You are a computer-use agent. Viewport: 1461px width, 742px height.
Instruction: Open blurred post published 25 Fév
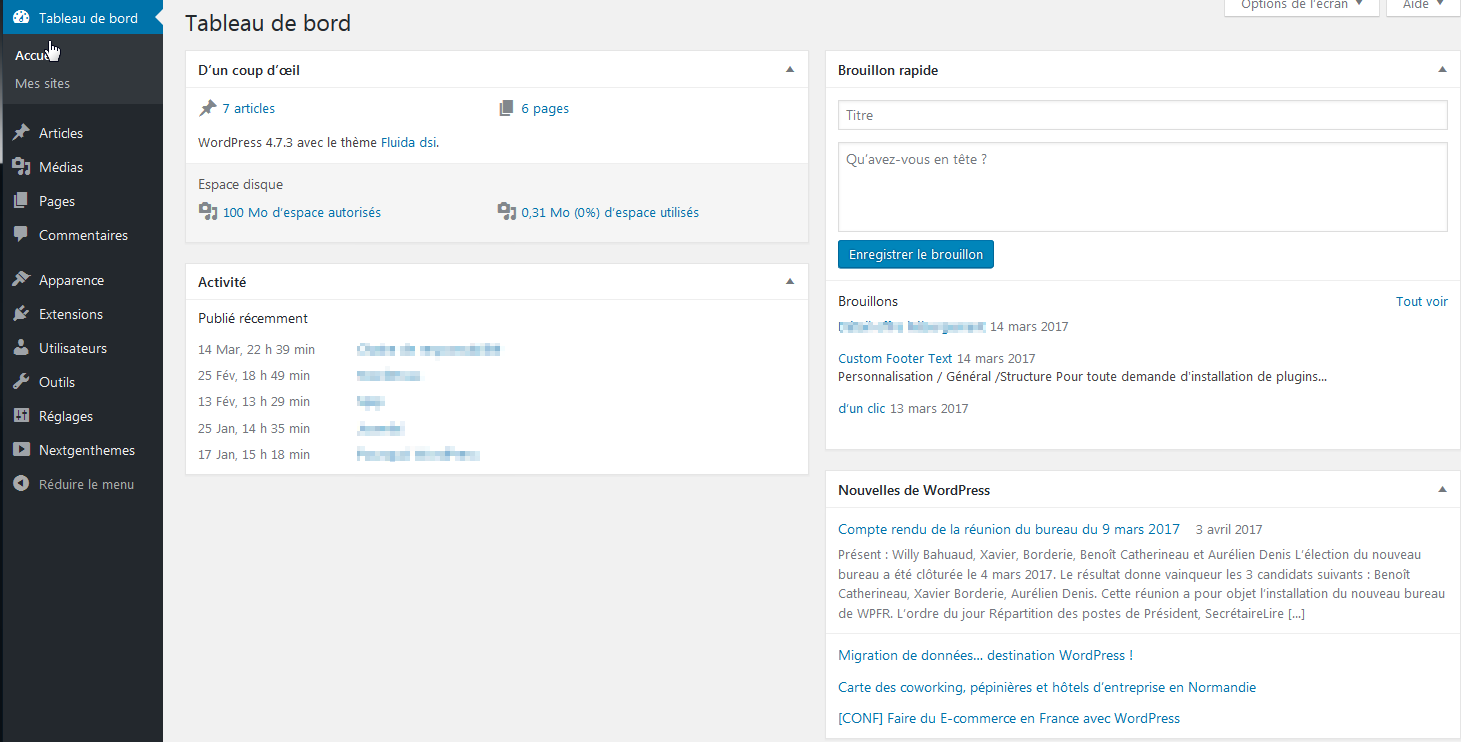388,375
